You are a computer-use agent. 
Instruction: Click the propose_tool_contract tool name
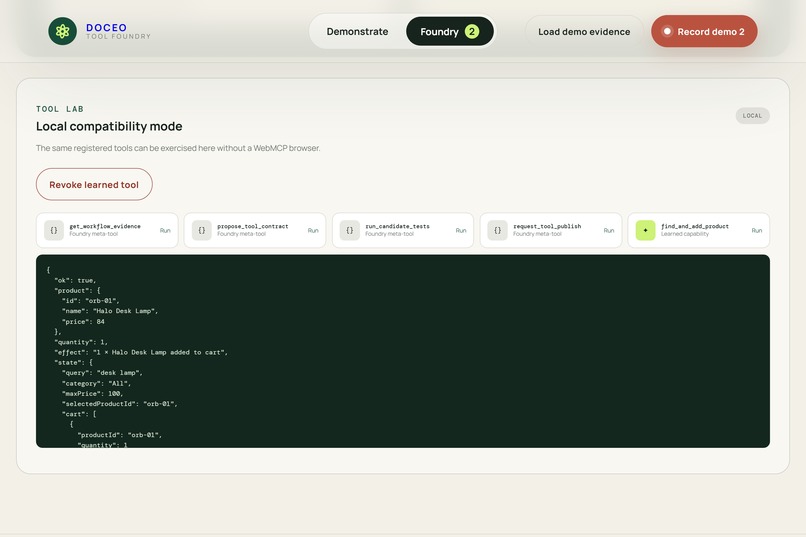252,226
